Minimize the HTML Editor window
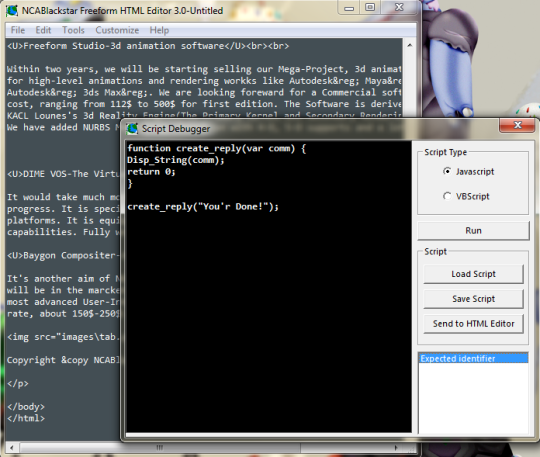 [x=349, y=8]
